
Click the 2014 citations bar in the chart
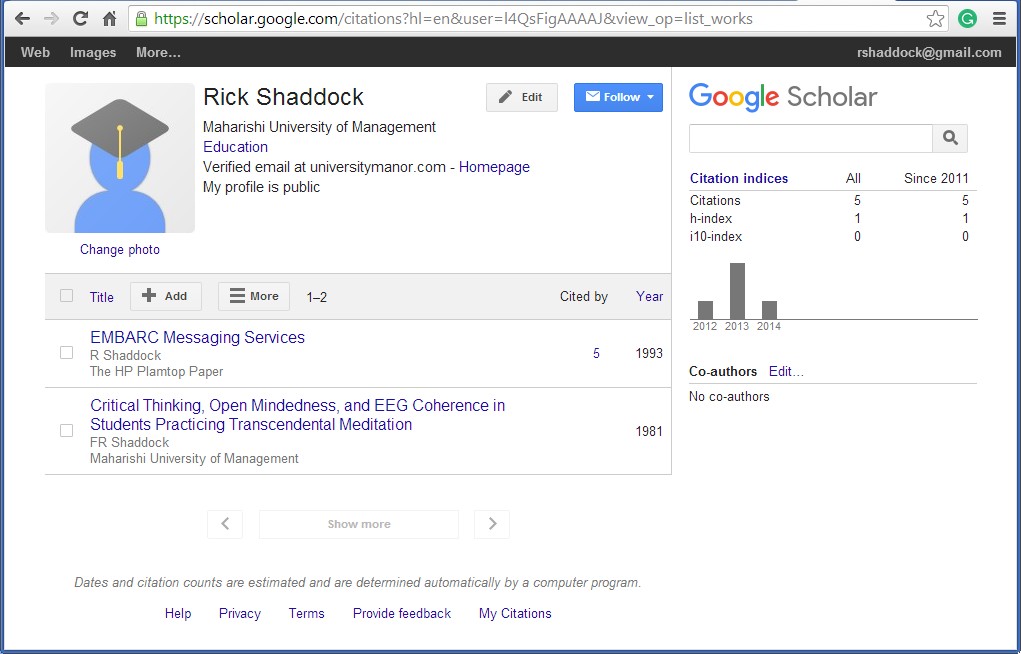769,310
